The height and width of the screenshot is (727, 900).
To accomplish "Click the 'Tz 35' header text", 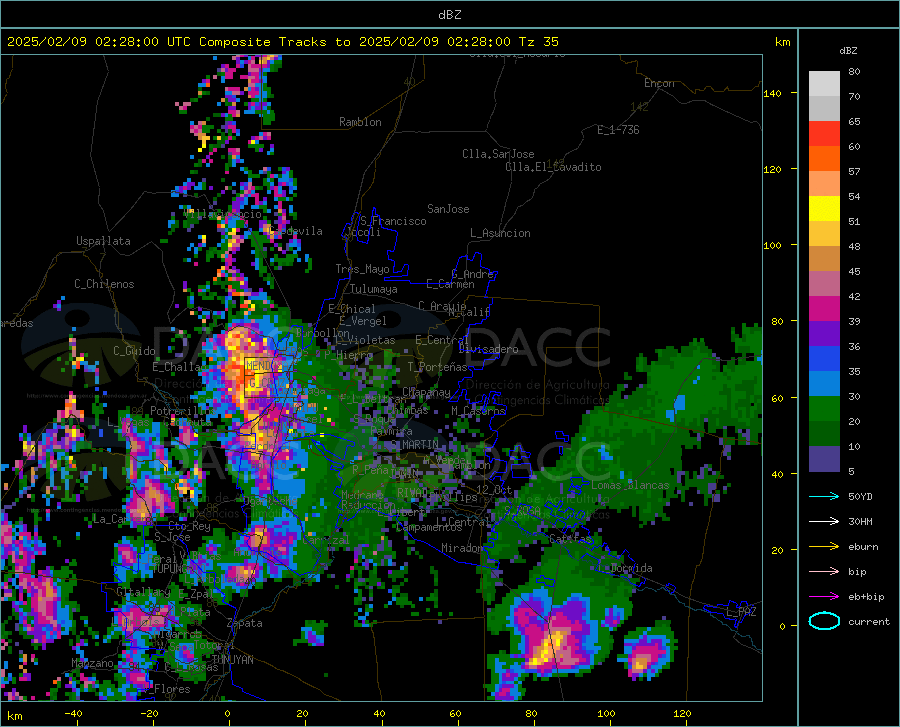I will click(x=538, y=42).
